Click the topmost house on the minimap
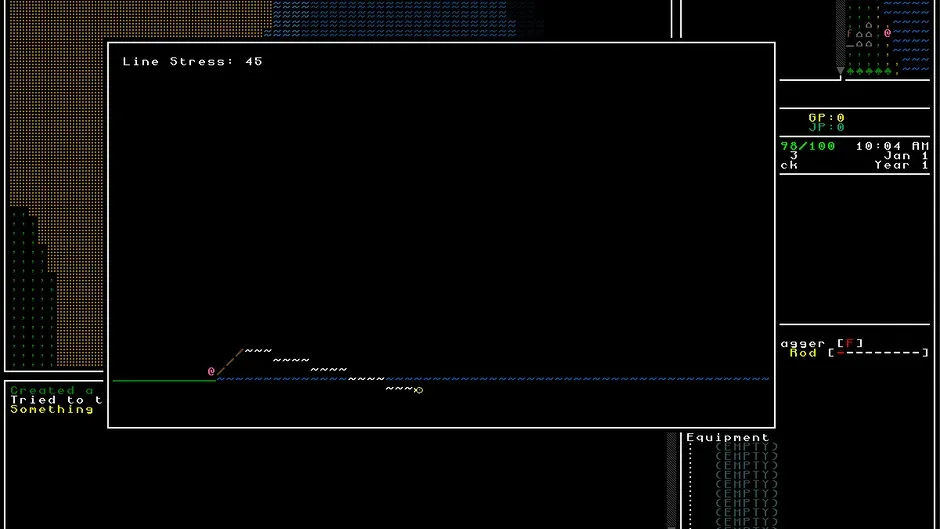This screenshot has width=940, height=529. point(869,25)
